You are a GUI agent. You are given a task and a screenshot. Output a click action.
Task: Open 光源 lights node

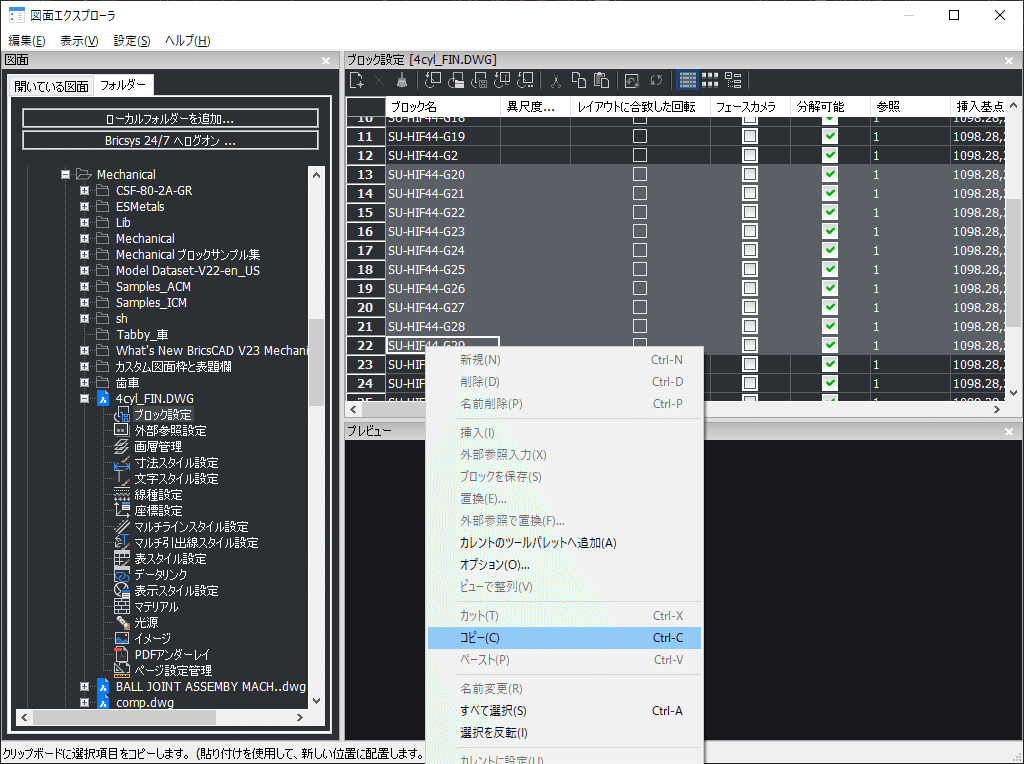coord(146,623)
